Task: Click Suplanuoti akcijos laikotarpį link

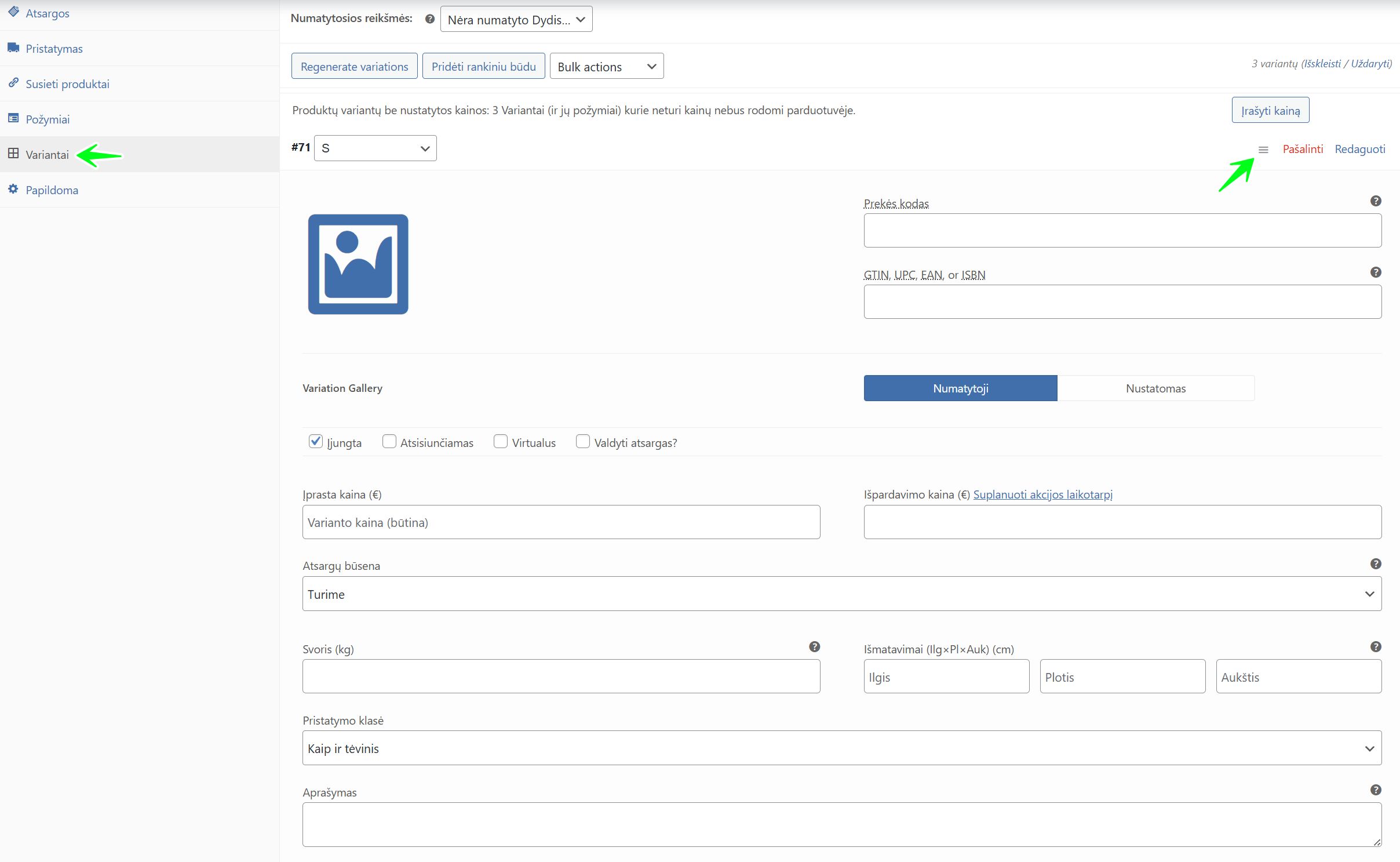Action: click(1042, 494)
